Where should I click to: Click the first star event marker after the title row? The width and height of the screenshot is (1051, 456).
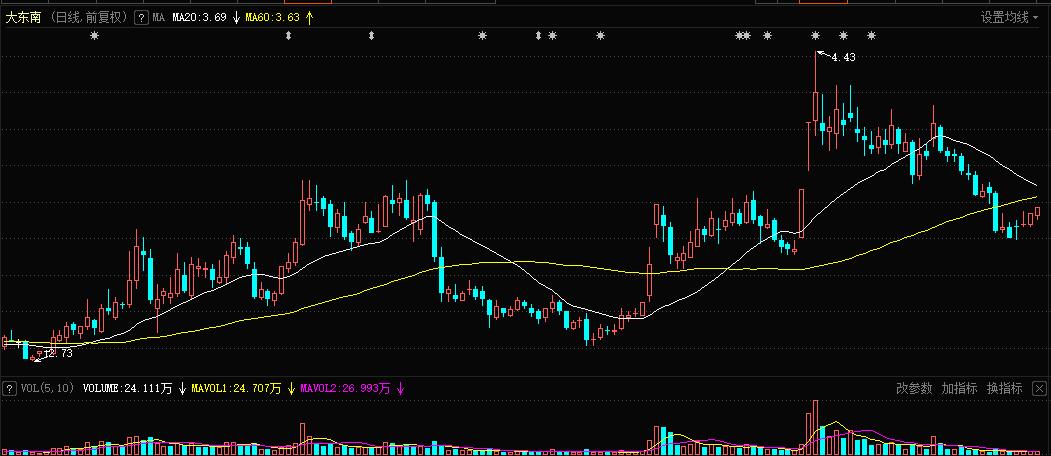pyautogui.click(x=95, y=36)
